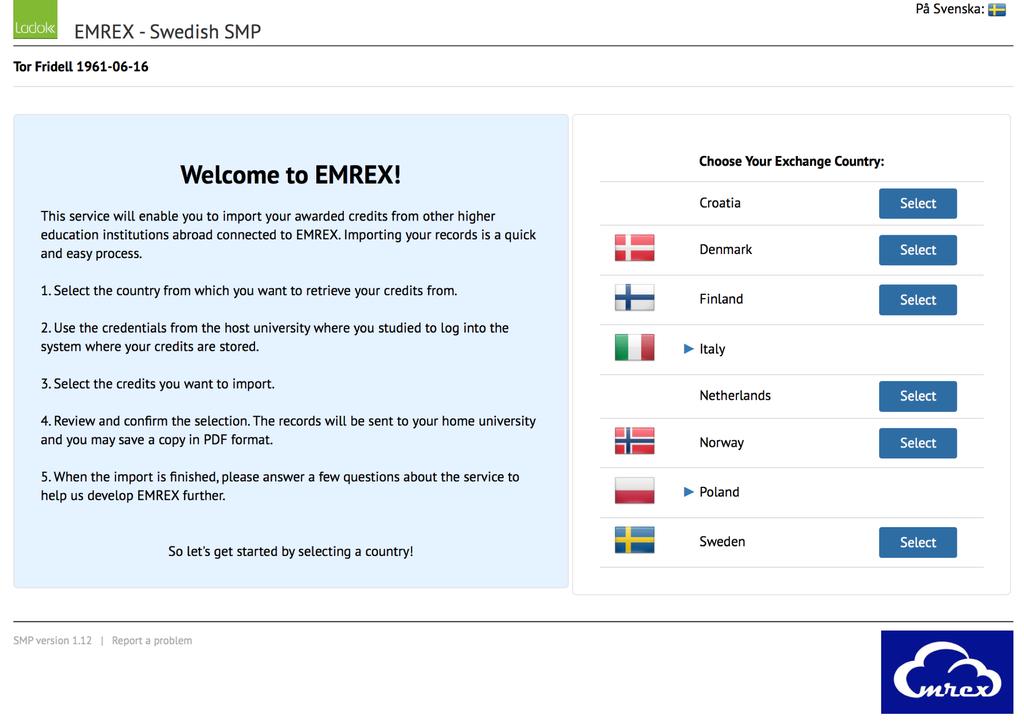Click the Welcome to EMREX! heading

point(291,175)
